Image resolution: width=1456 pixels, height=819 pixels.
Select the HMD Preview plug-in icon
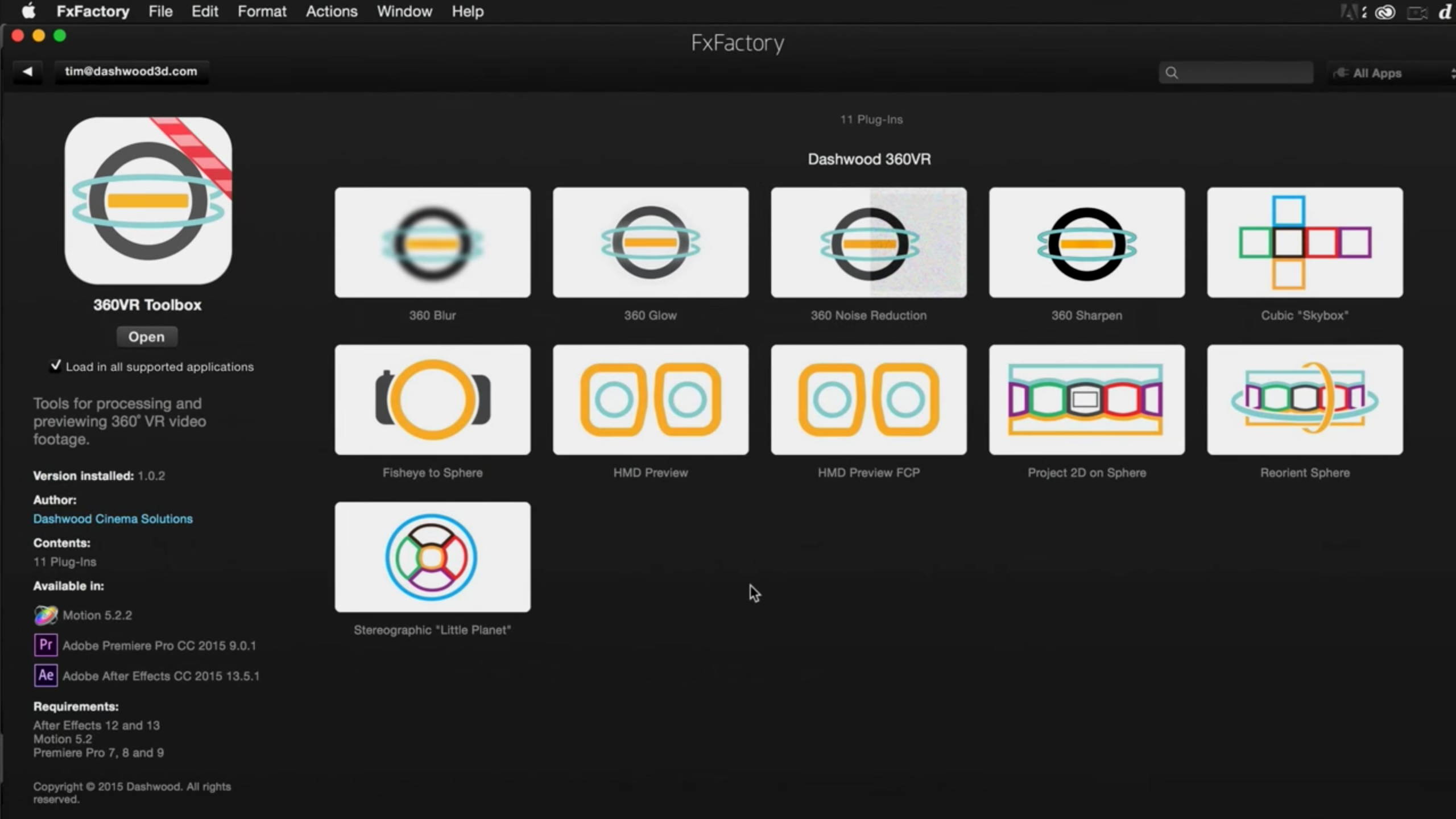651,399
